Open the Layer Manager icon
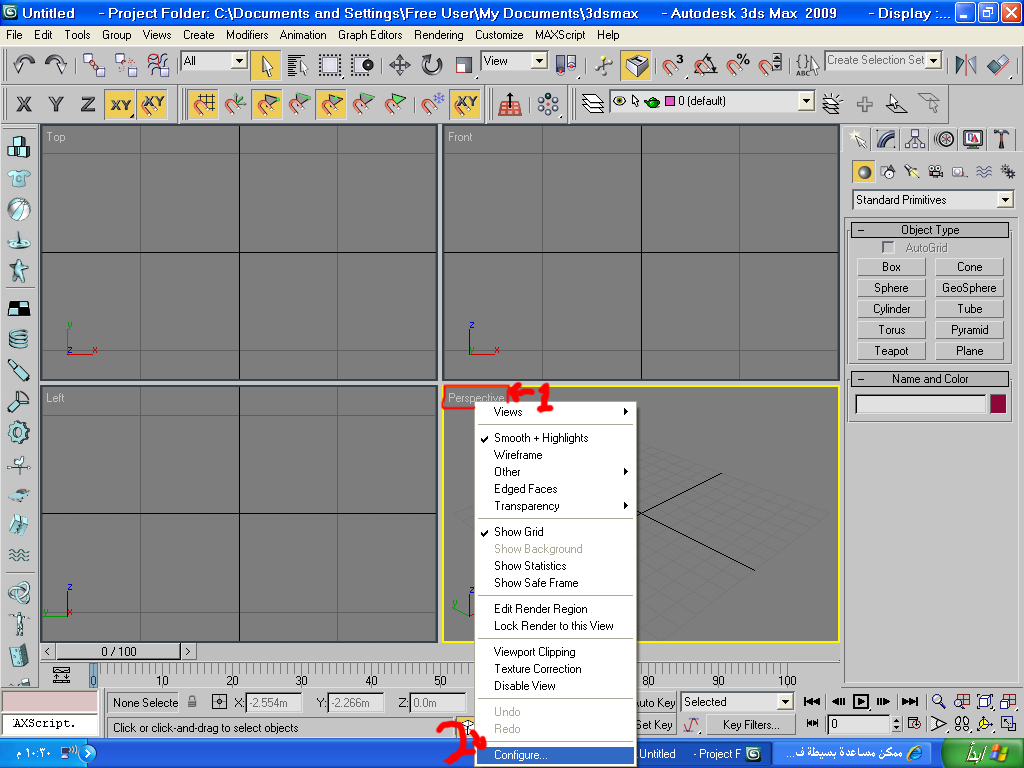The height and width of the screenshot is (768, 1024). (592, 103)
